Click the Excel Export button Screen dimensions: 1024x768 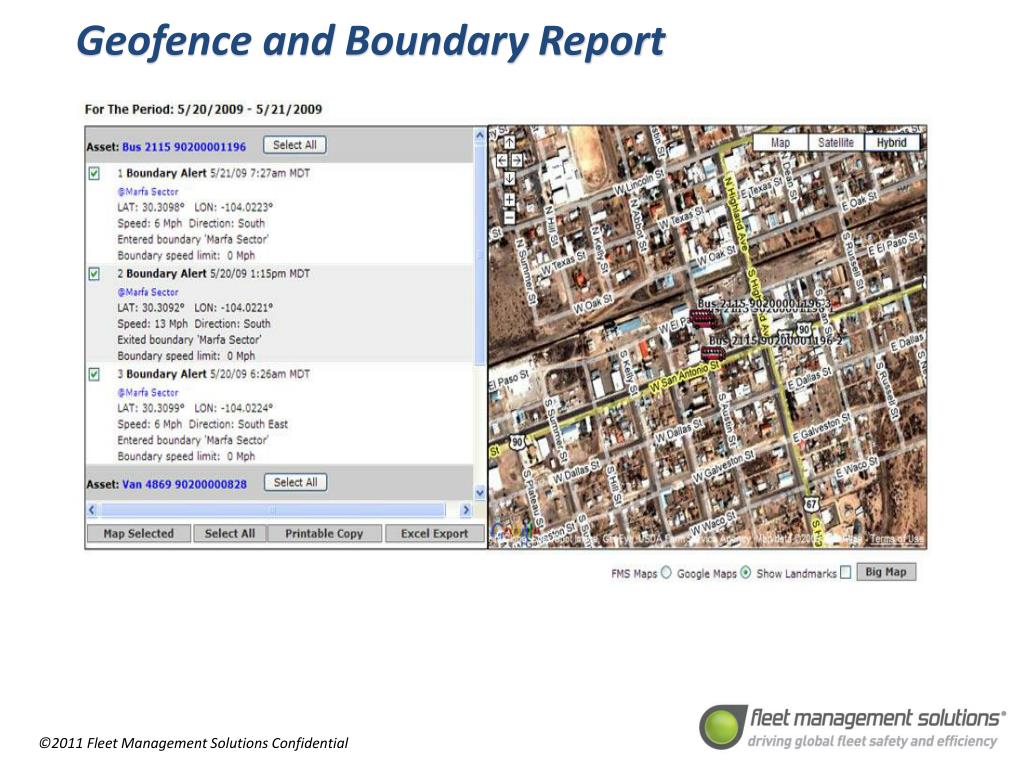(x=434, y=534)
